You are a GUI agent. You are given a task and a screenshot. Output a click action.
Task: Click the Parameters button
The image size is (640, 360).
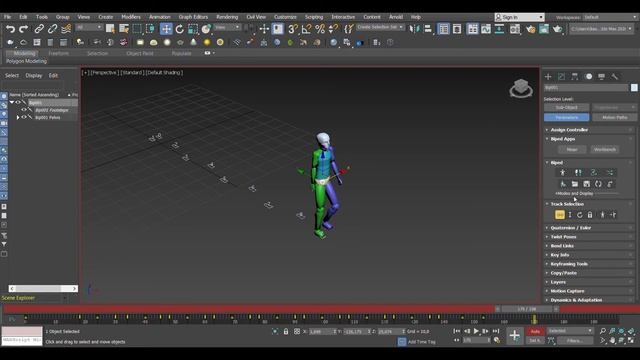coord(567,117)
